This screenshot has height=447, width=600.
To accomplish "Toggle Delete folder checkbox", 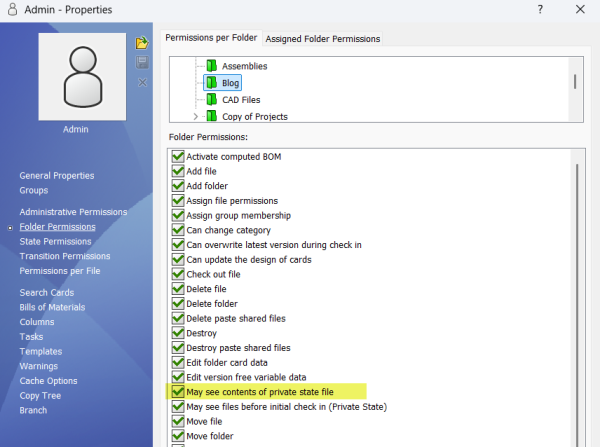I will (x=178, y=303).
